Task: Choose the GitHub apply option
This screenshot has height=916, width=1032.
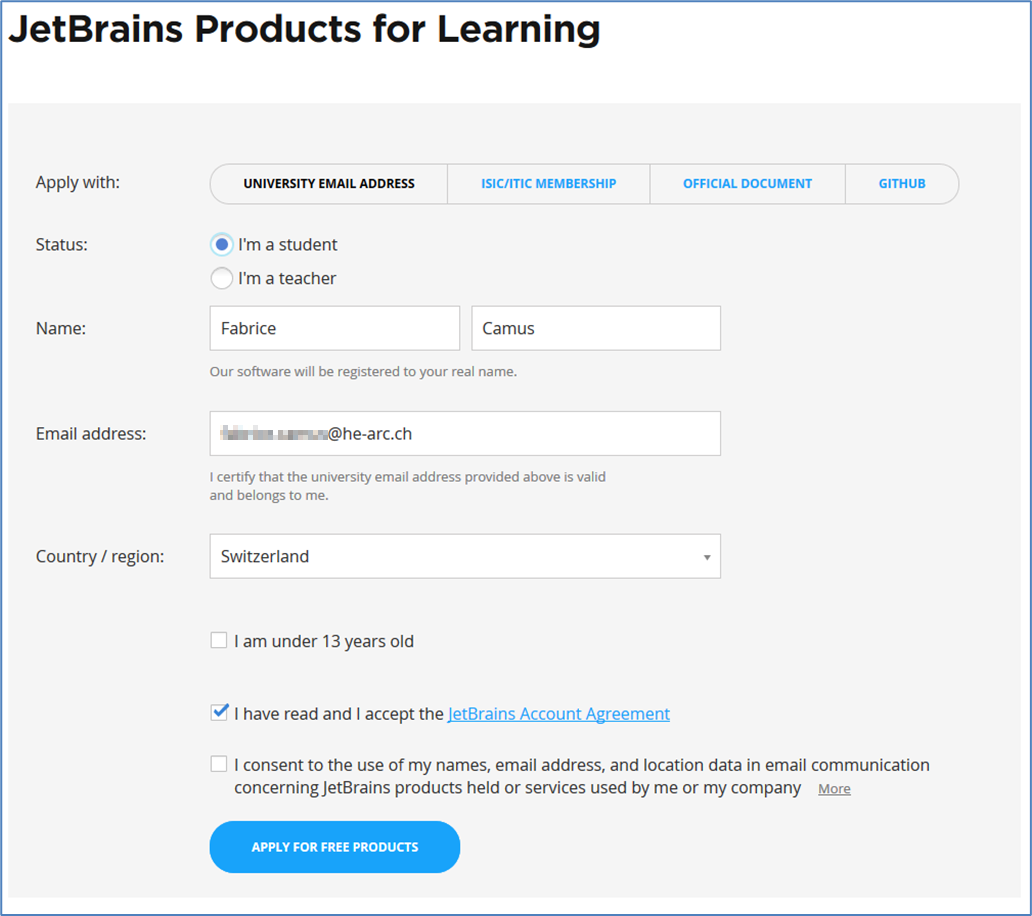Action: coord(902,184)
